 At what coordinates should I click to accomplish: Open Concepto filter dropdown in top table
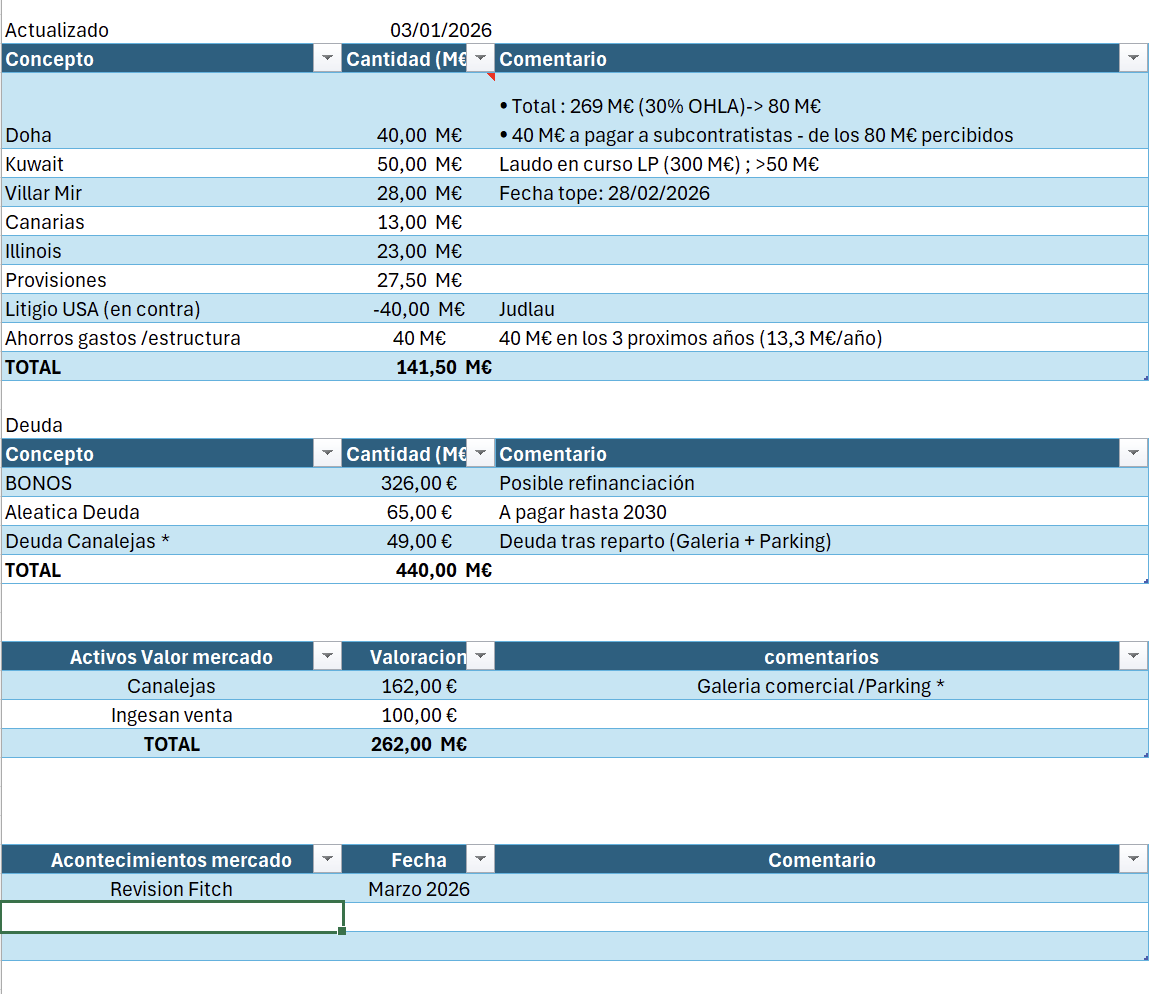pyautogui.click(x=327, y=59)
